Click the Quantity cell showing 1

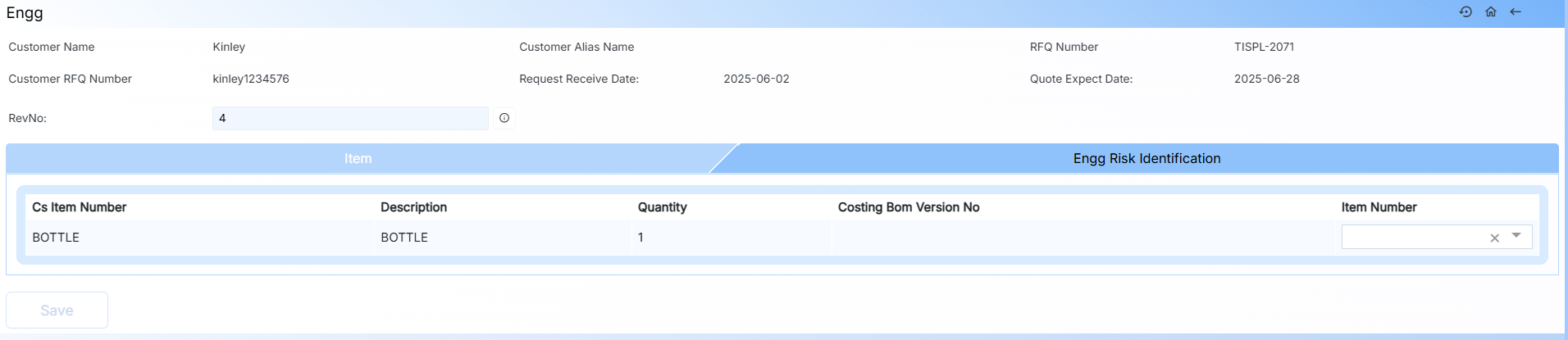[x=640, y=238]
